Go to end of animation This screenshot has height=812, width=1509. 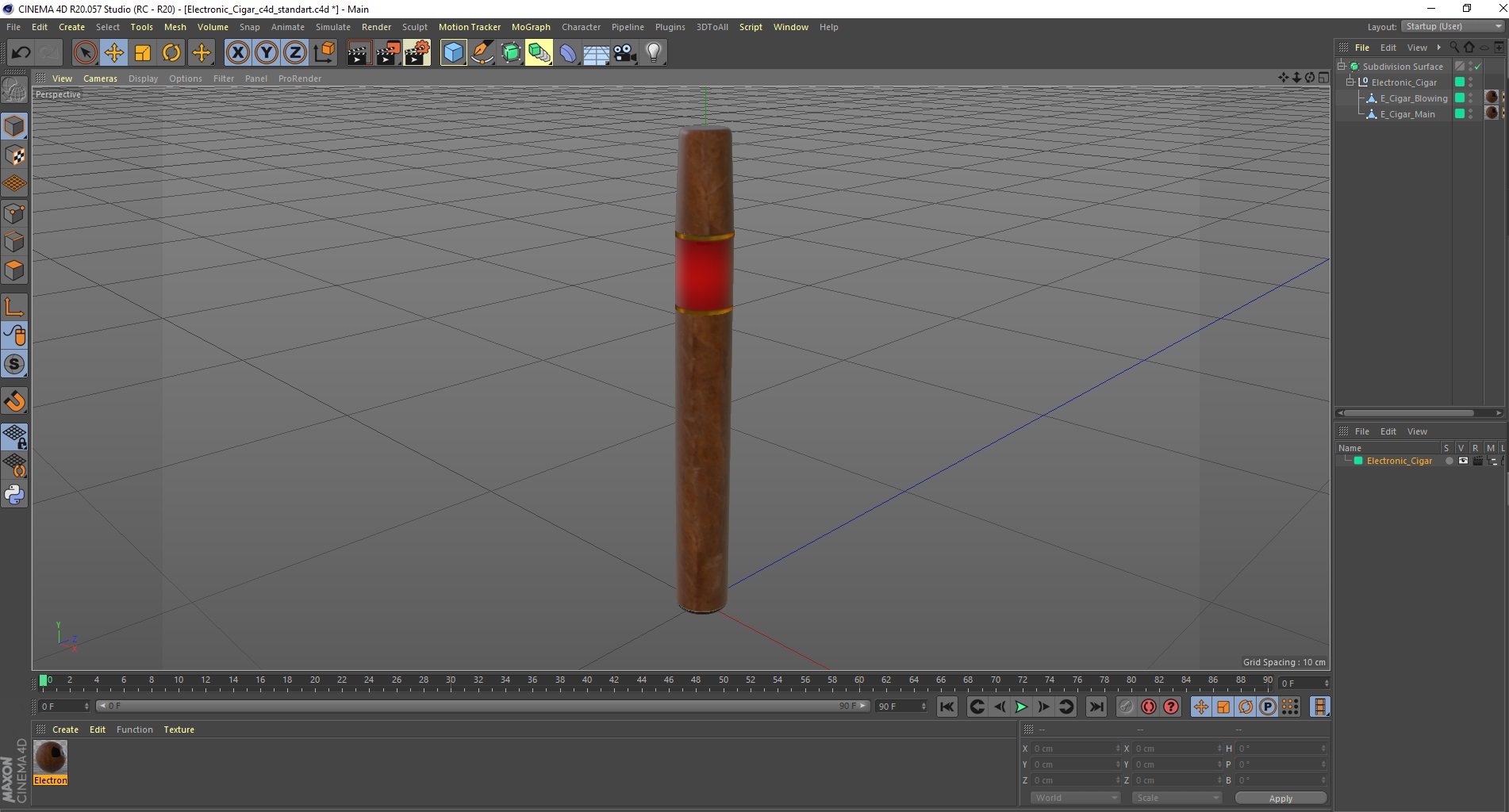[x=1096, y=707]
